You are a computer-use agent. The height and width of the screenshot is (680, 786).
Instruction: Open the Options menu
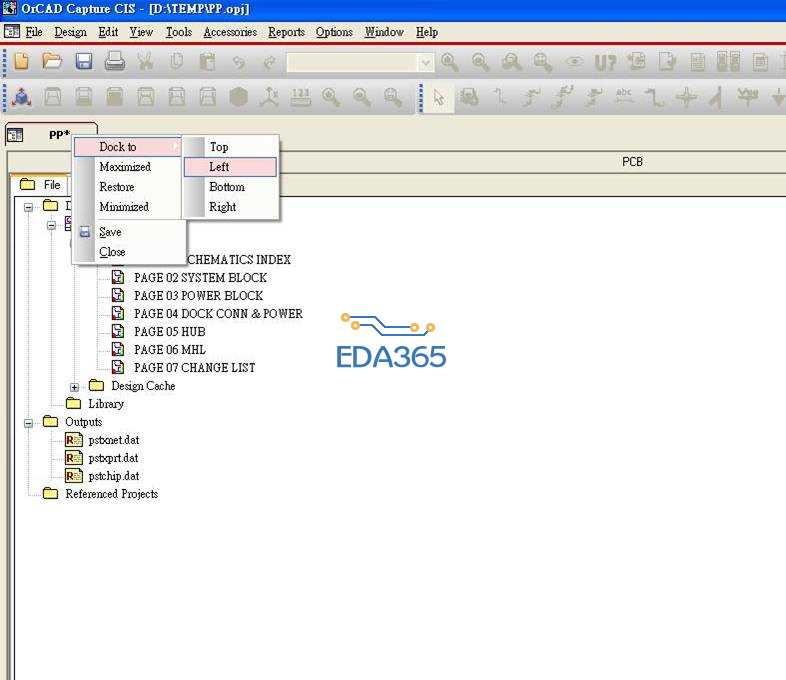pos(334,32)
